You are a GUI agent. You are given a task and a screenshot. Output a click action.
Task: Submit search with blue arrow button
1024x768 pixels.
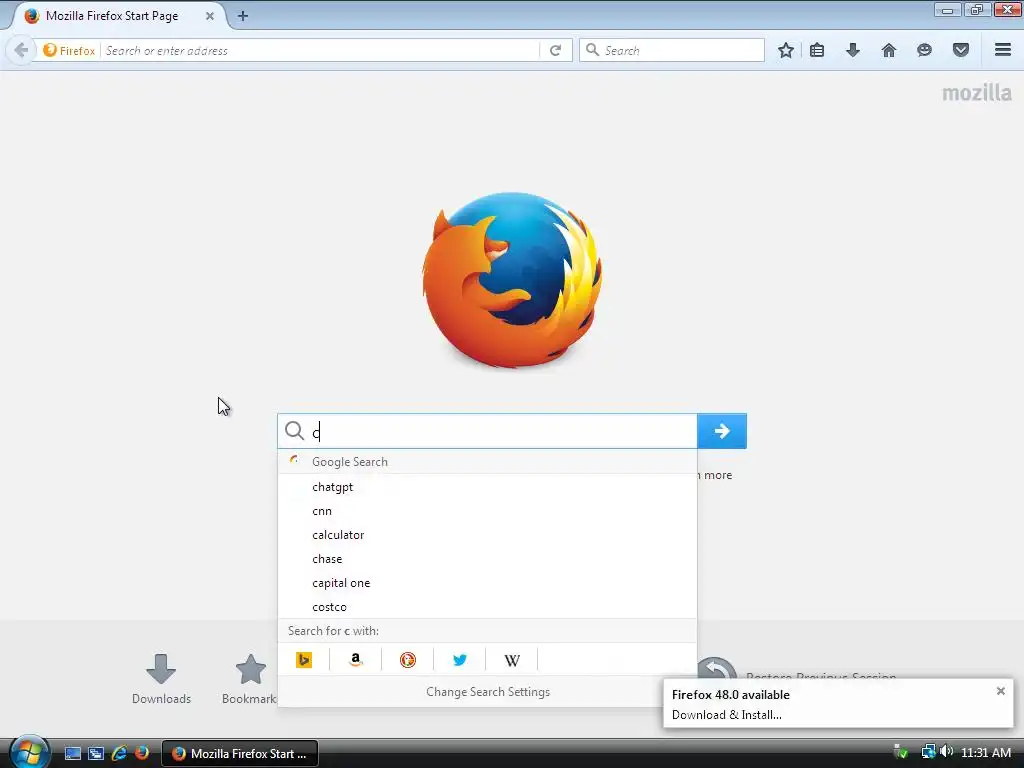tap(722, 431)
